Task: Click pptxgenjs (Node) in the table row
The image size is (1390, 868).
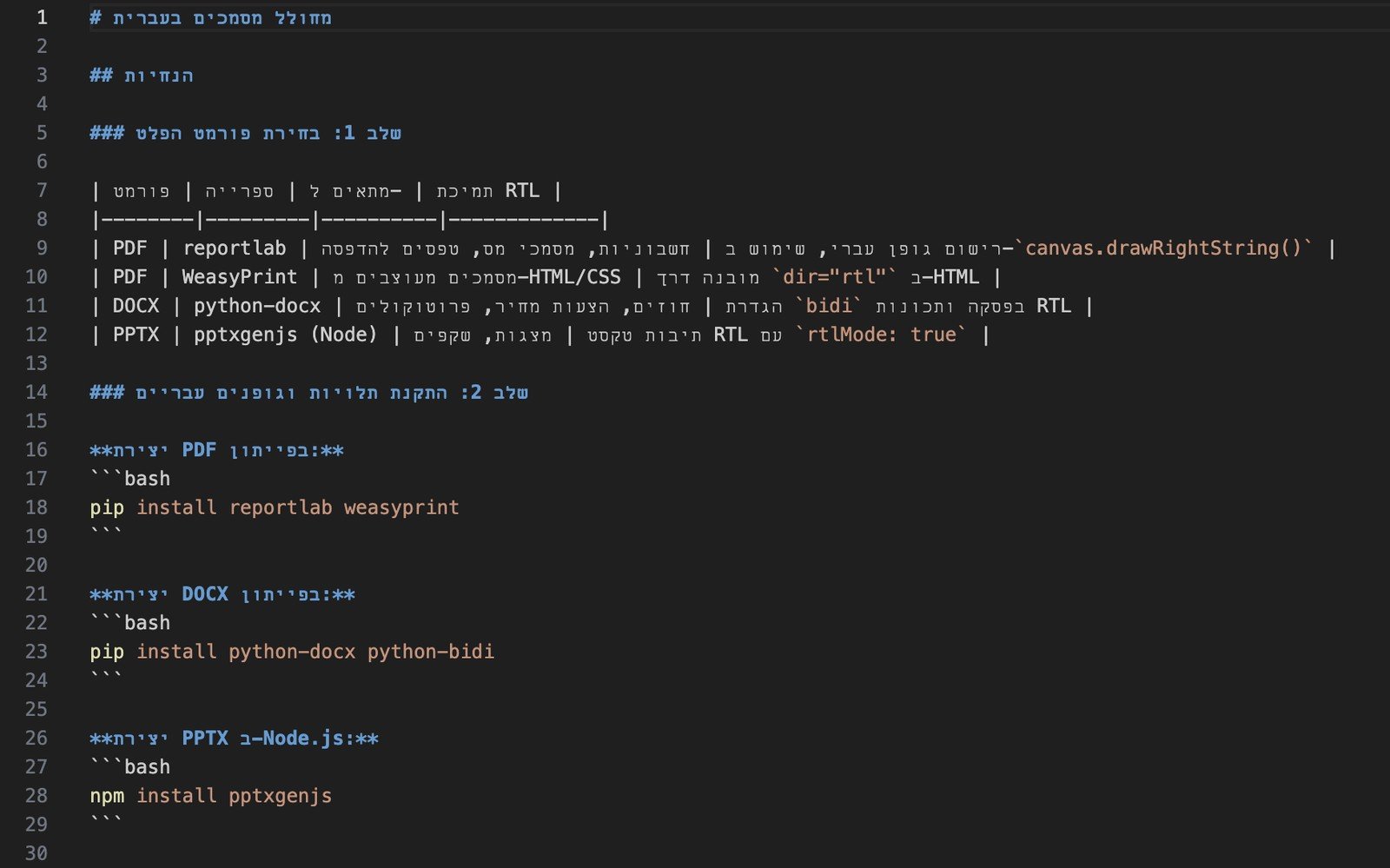Action: click(x=285, y=335)
